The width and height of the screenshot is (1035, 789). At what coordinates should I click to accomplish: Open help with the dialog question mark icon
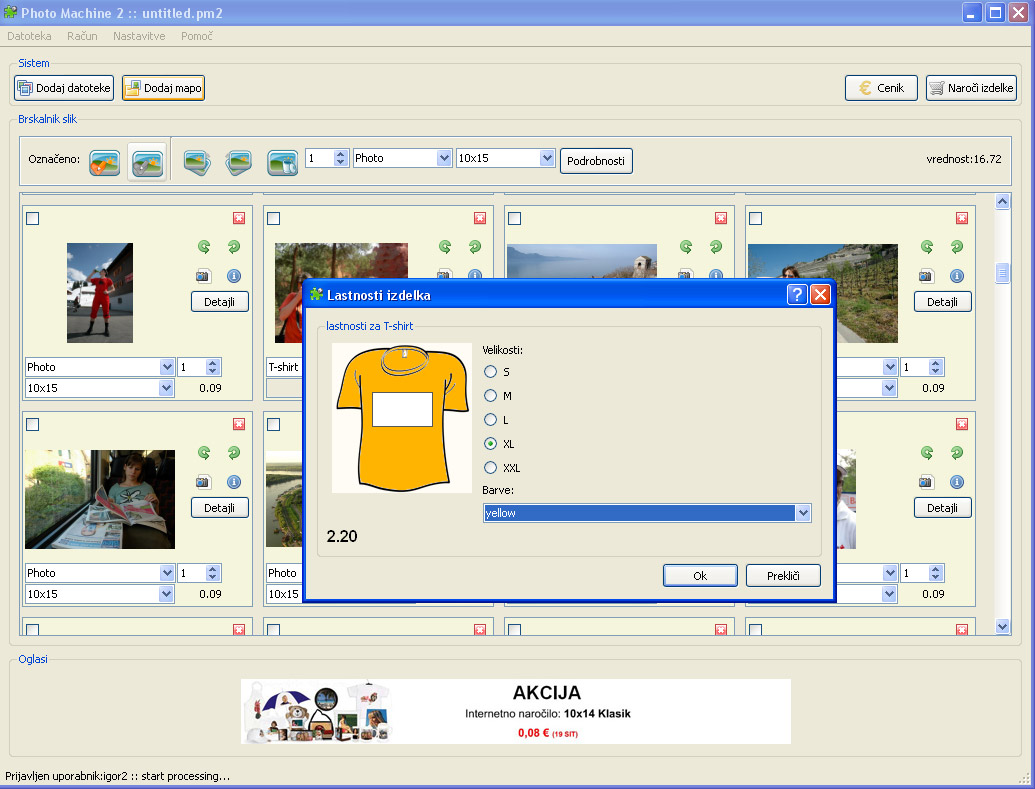pyautogui.click(x=797, y=295)
